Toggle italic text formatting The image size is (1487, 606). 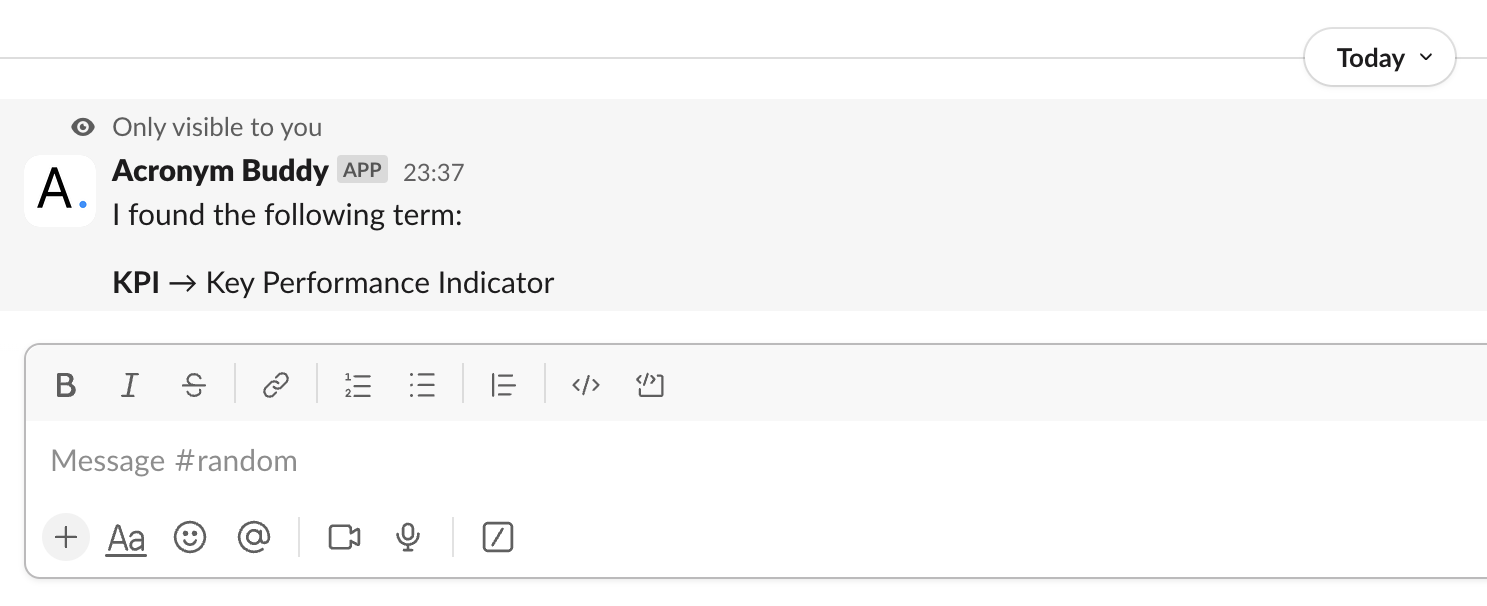pyautogui.click(x=129, y=385)
